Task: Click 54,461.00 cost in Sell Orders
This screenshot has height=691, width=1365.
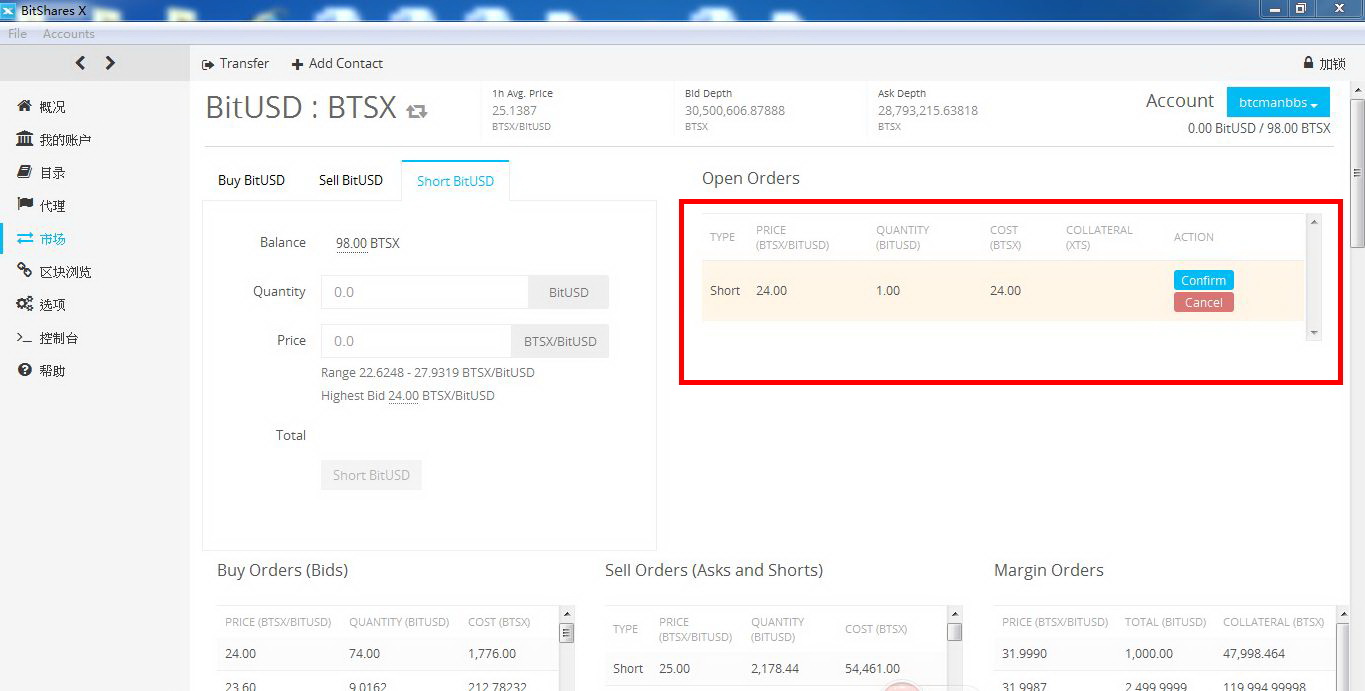Action: pyautogui.click(x=872, y=668)
